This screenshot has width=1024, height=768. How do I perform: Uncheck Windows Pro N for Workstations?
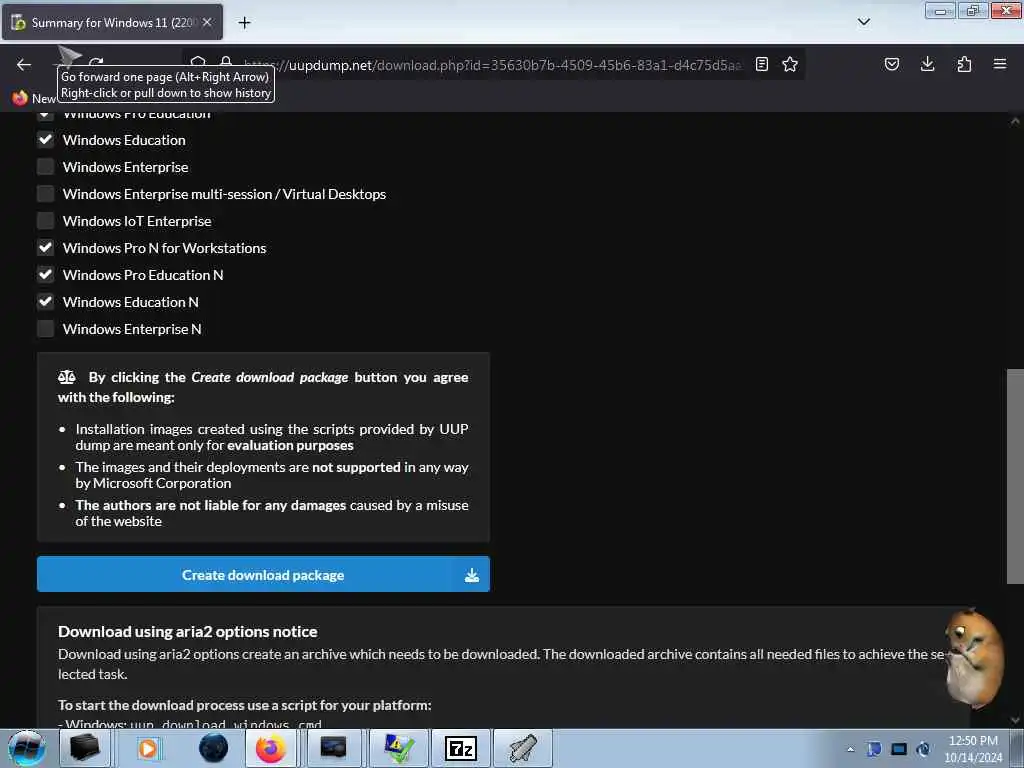pos(45,248)
